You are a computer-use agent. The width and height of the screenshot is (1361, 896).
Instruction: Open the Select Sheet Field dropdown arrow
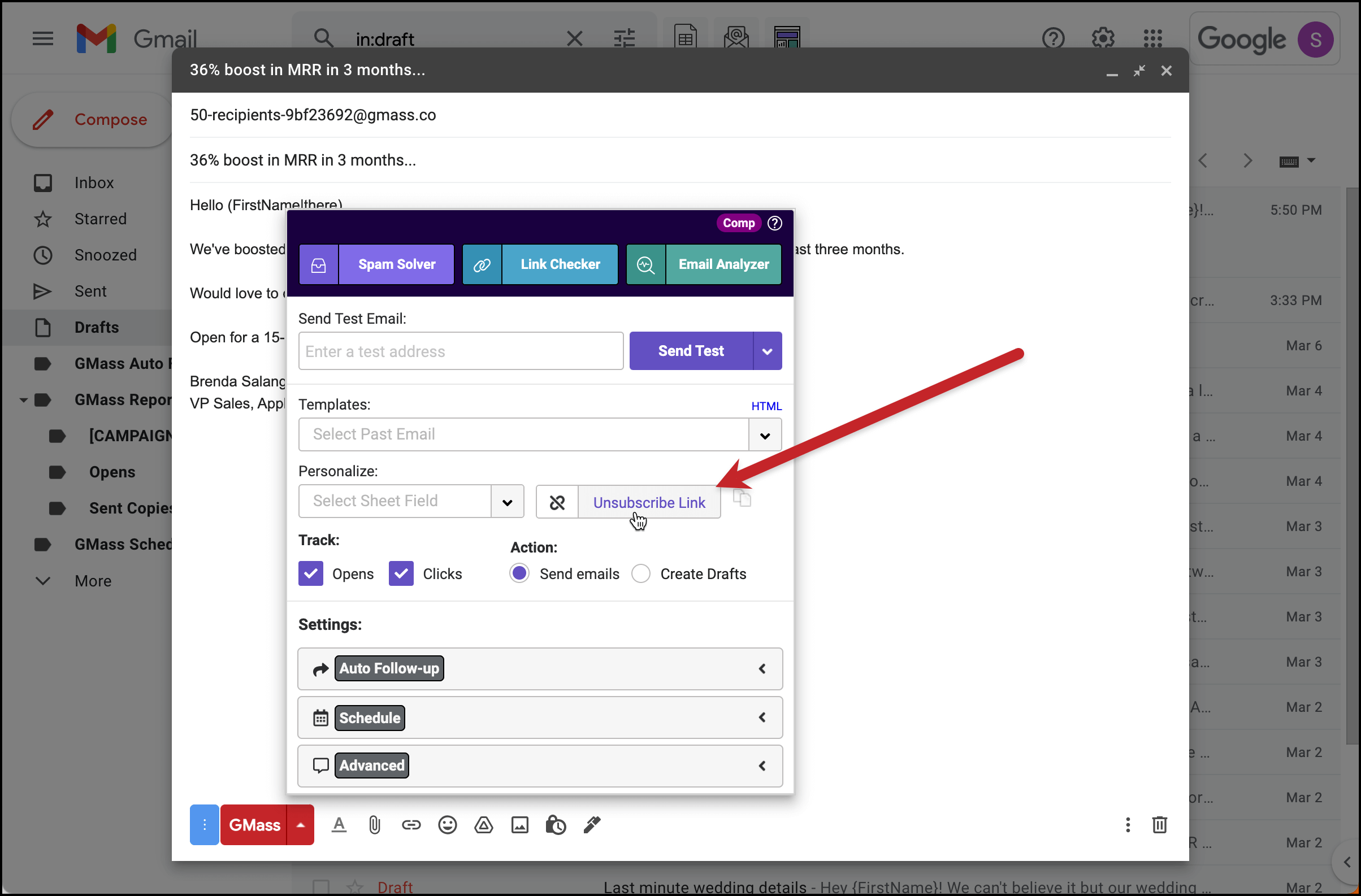pos(507,502)
